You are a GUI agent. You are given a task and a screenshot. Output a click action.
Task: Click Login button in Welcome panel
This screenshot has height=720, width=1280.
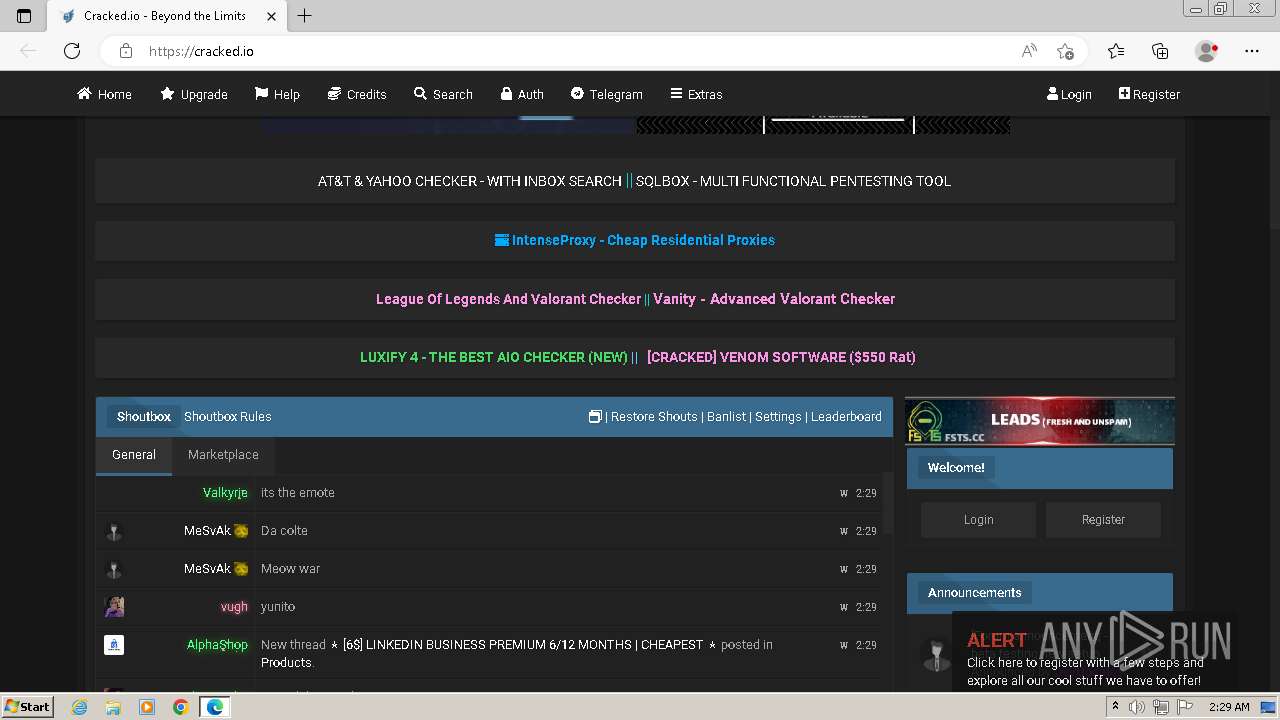(x=978, y=520)
